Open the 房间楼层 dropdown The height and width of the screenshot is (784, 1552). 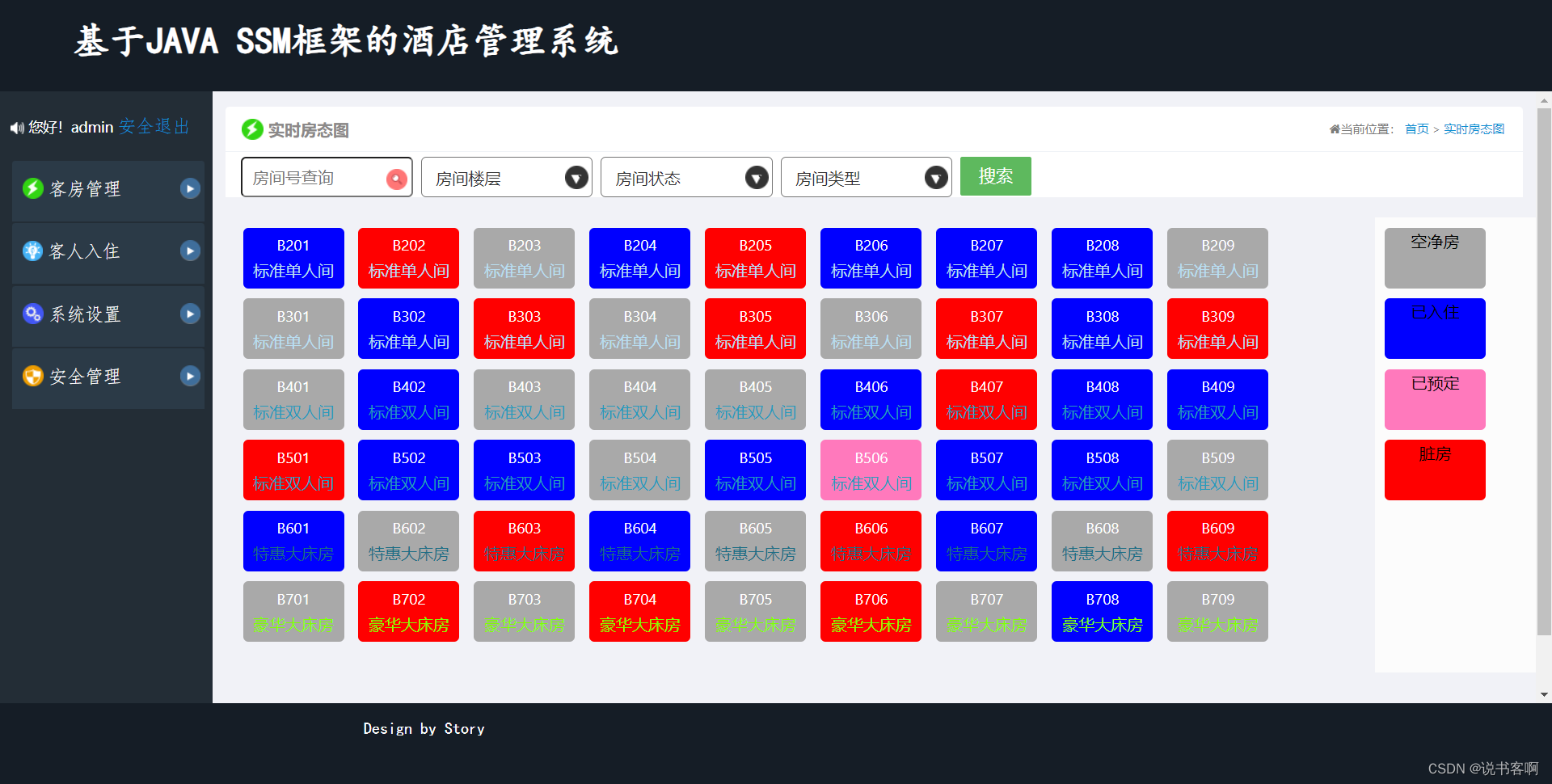click(x=507, y=177)
